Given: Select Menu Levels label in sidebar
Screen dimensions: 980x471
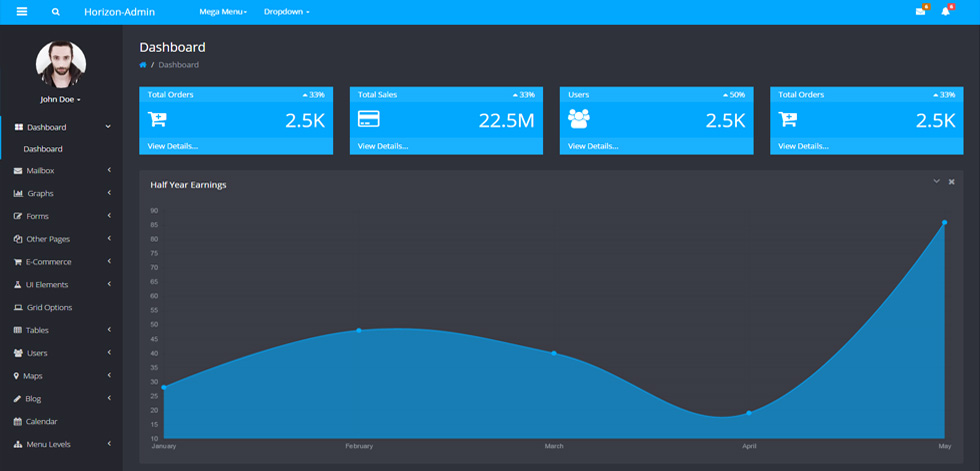Looking at the screenshot, I should click(48, 445).
